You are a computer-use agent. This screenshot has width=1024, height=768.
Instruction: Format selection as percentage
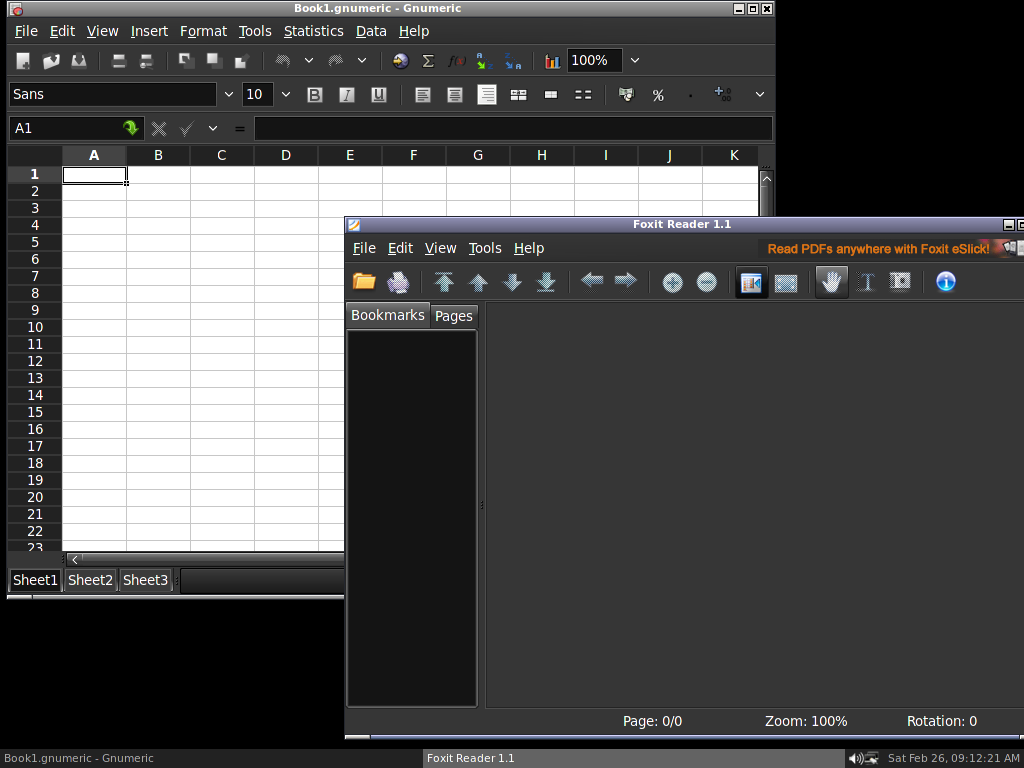[658, 95]
